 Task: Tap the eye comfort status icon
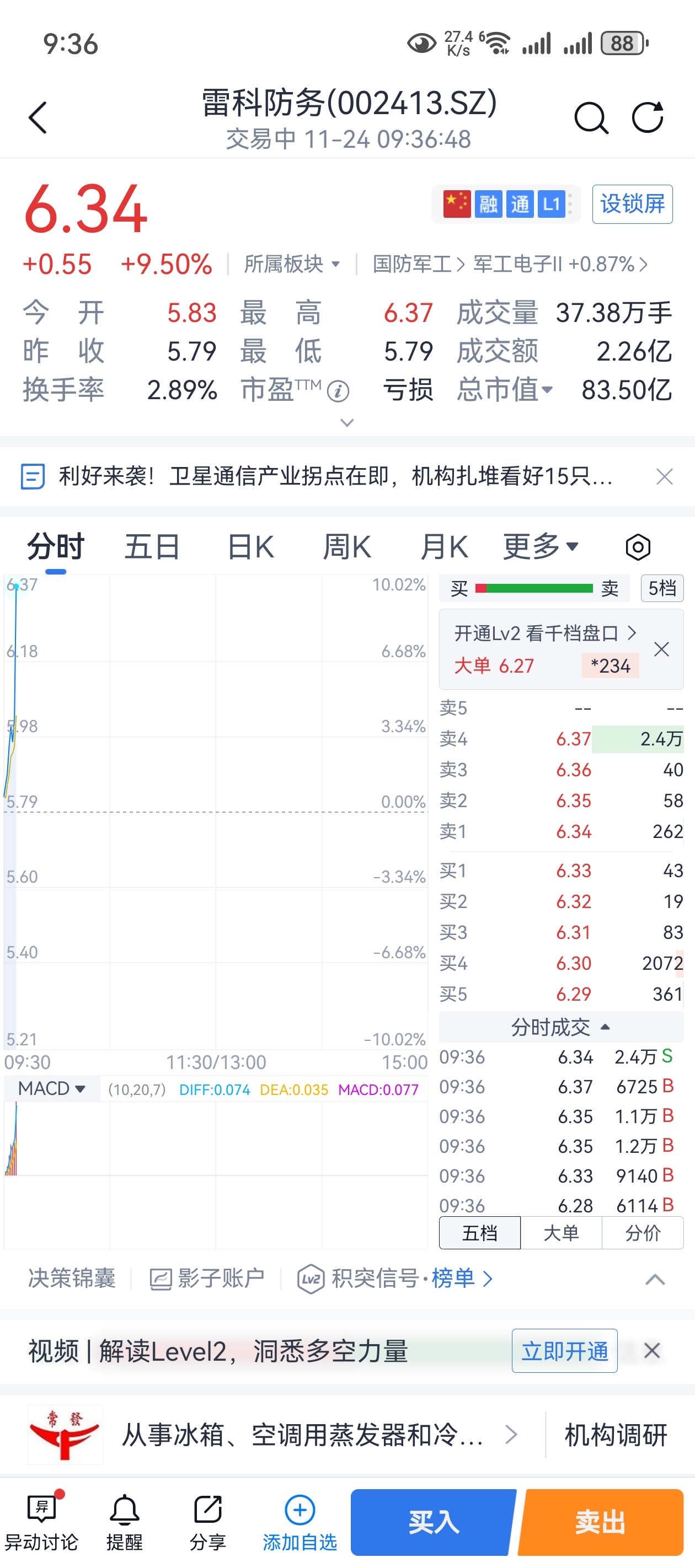coord(421,43)
